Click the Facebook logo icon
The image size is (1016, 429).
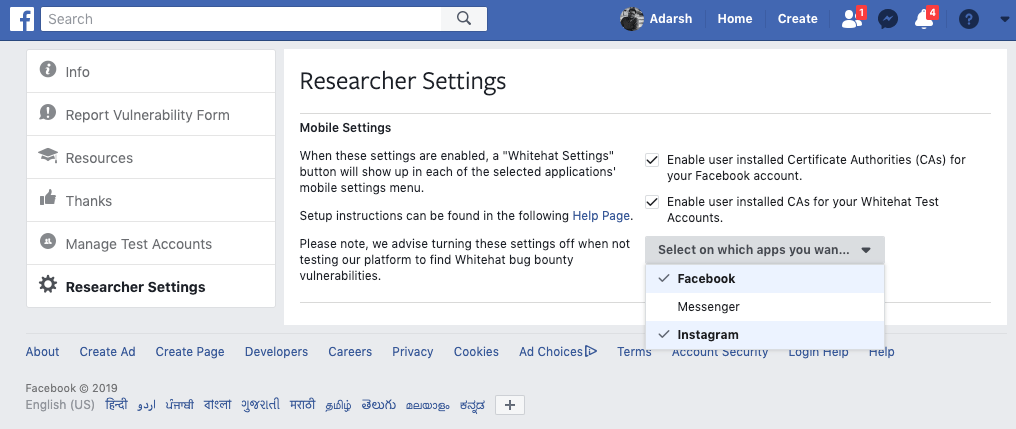point(21,19)
